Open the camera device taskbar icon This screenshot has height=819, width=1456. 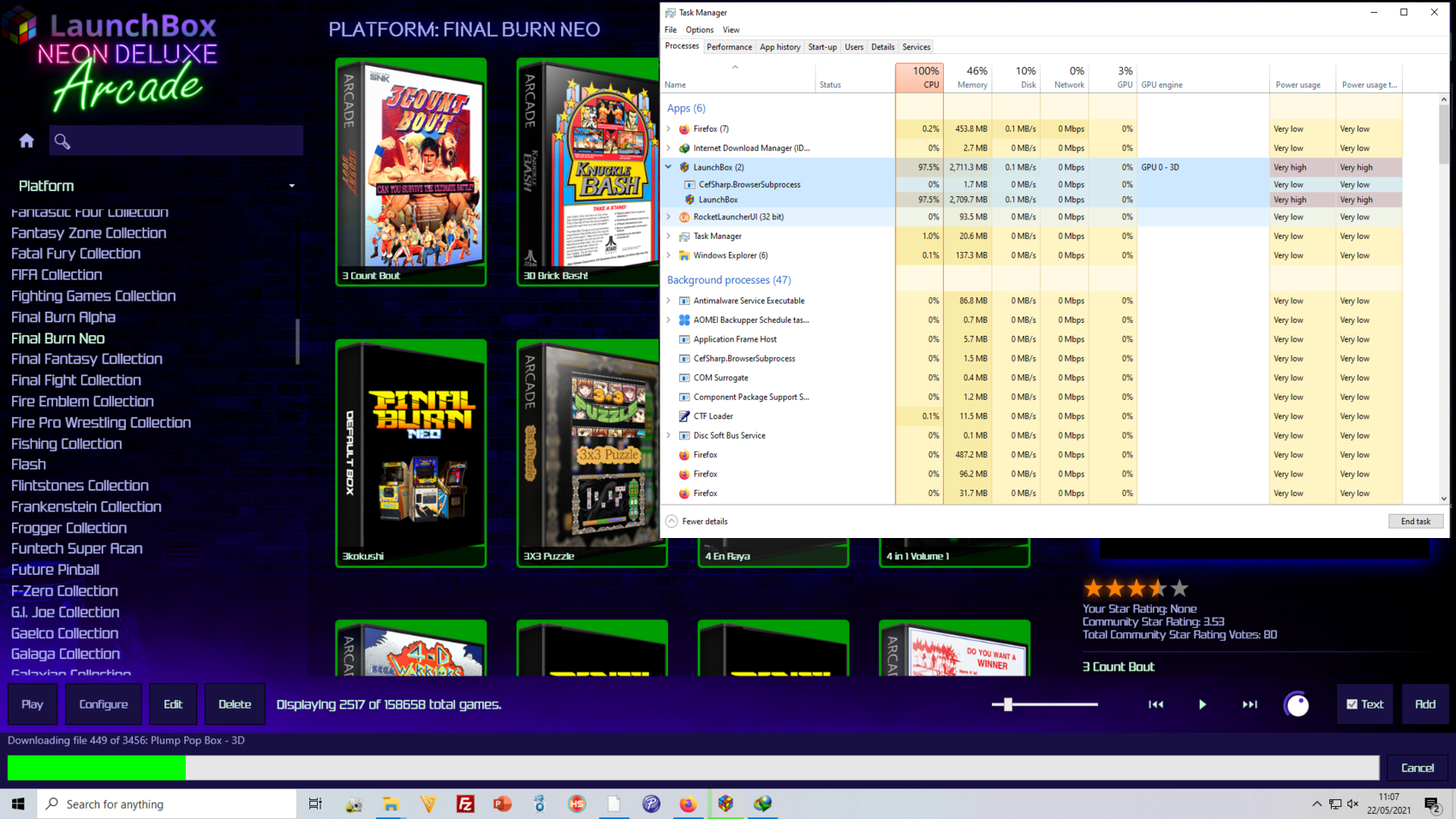354,804
